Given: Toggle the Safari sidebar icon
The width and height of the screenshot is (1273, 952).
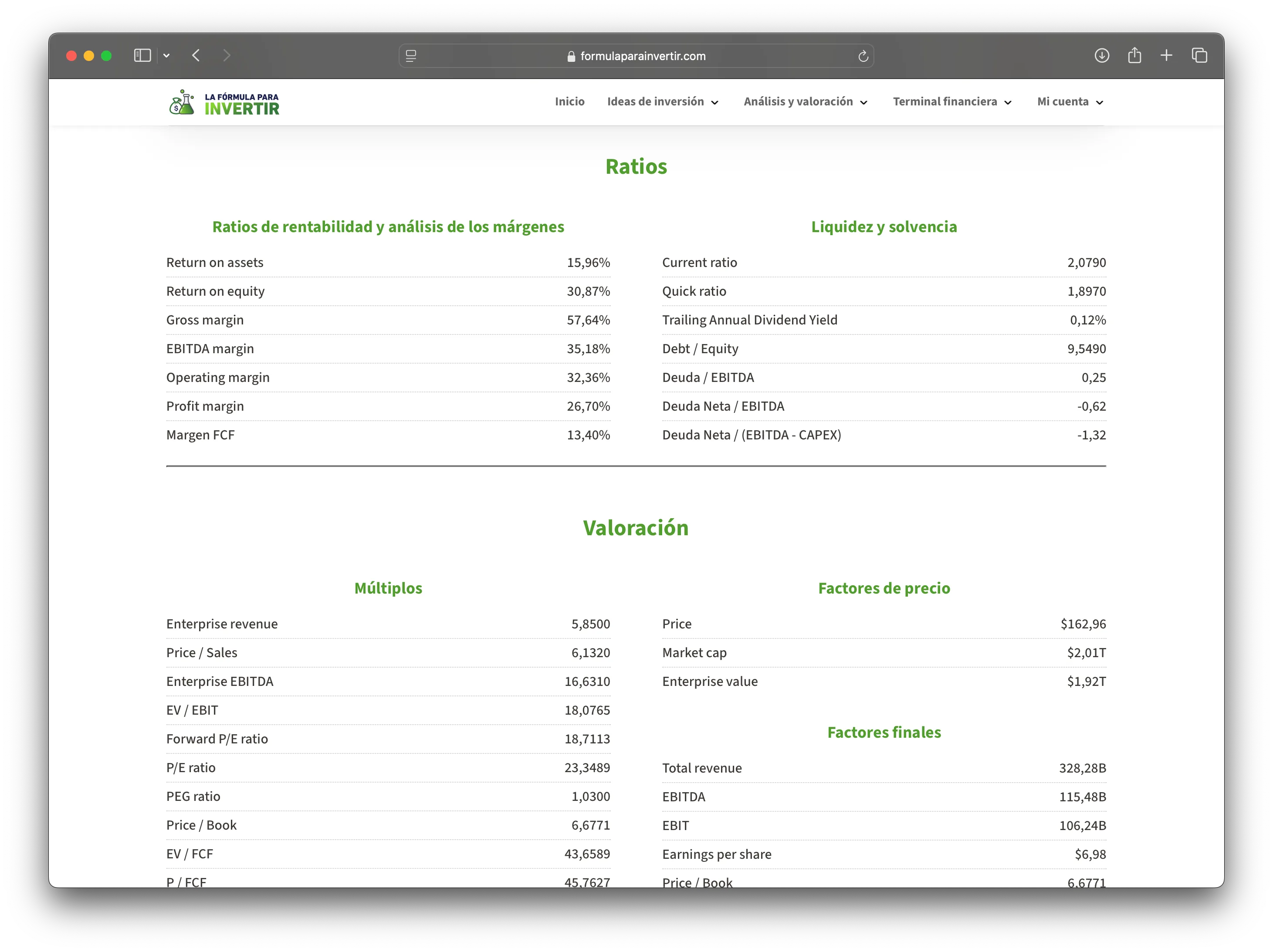Looking at the screenshot, I should (142, 56).
